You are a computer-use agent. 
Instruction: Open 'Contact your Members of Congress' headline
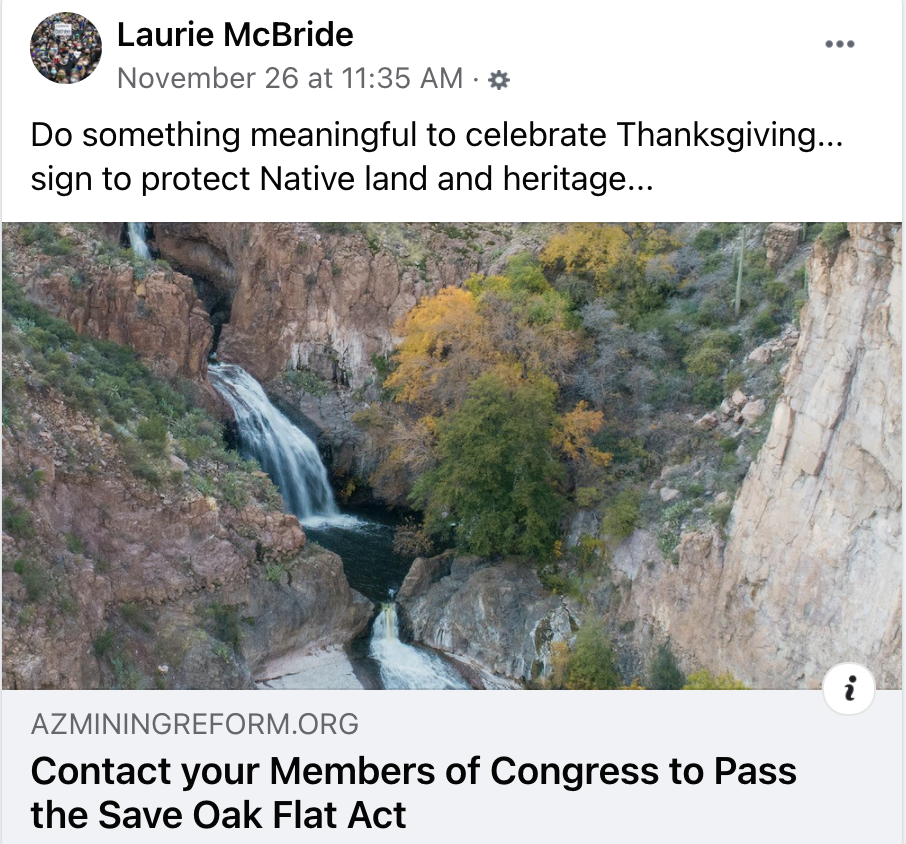click(x=413, y=771)
